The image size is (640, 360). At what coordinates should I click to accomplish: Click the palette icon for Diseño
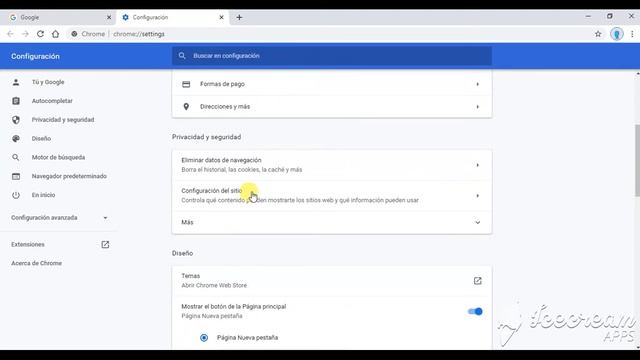(16, 138)
